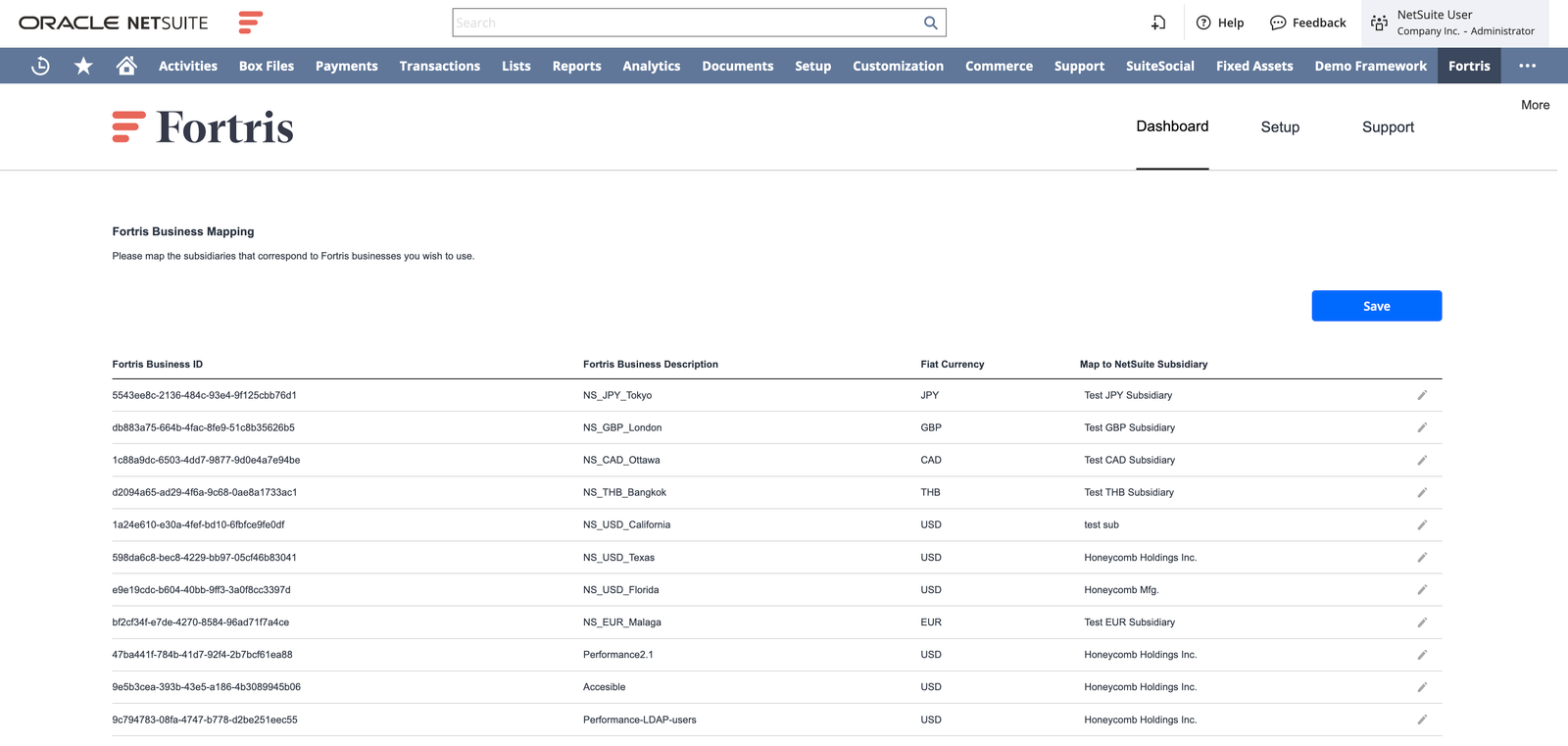Click the Feedback link
The width and height of the screenshot is (1568, 746).
1319,23
